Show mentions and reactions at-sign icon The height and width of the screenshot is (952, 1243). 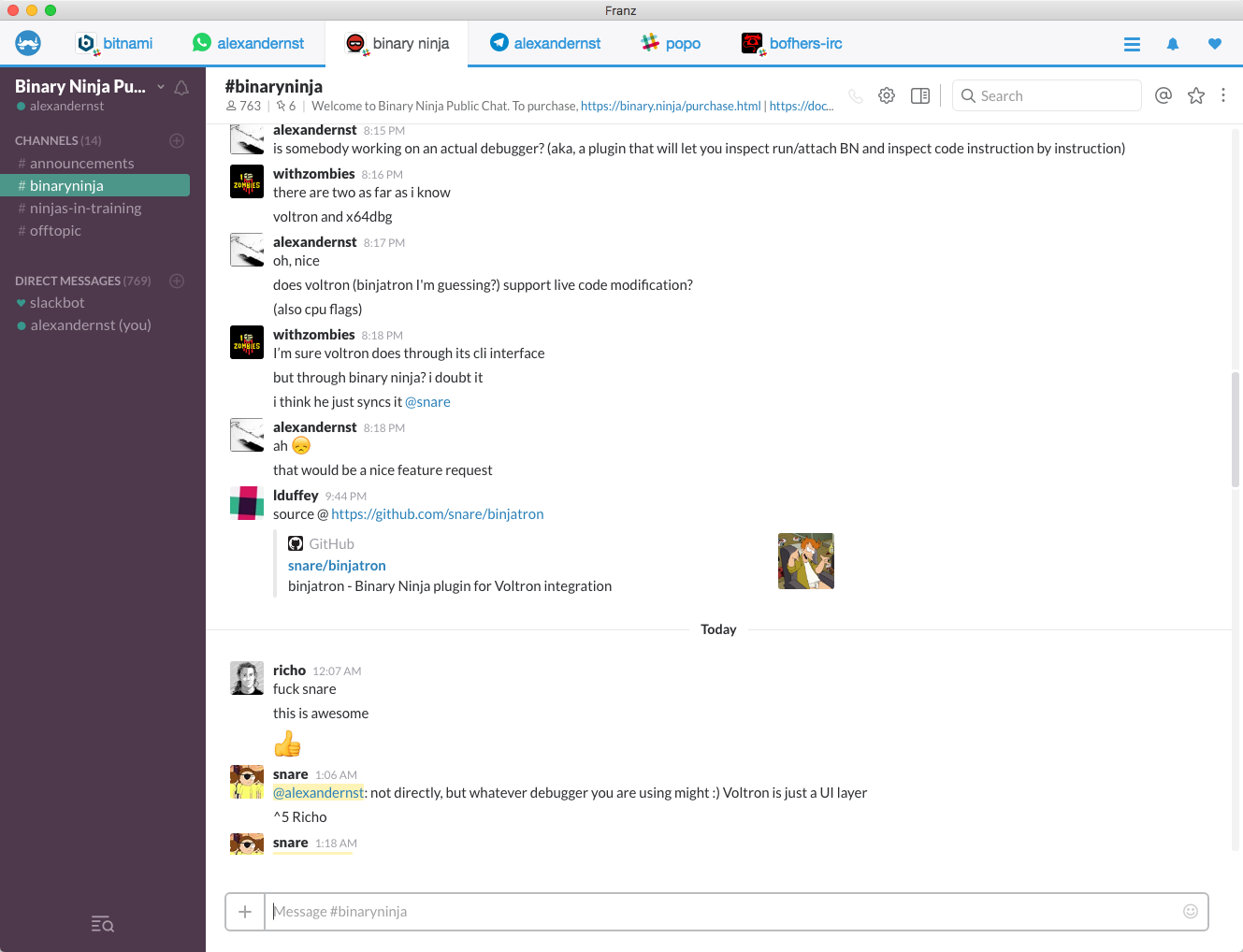coord(1164,95)
